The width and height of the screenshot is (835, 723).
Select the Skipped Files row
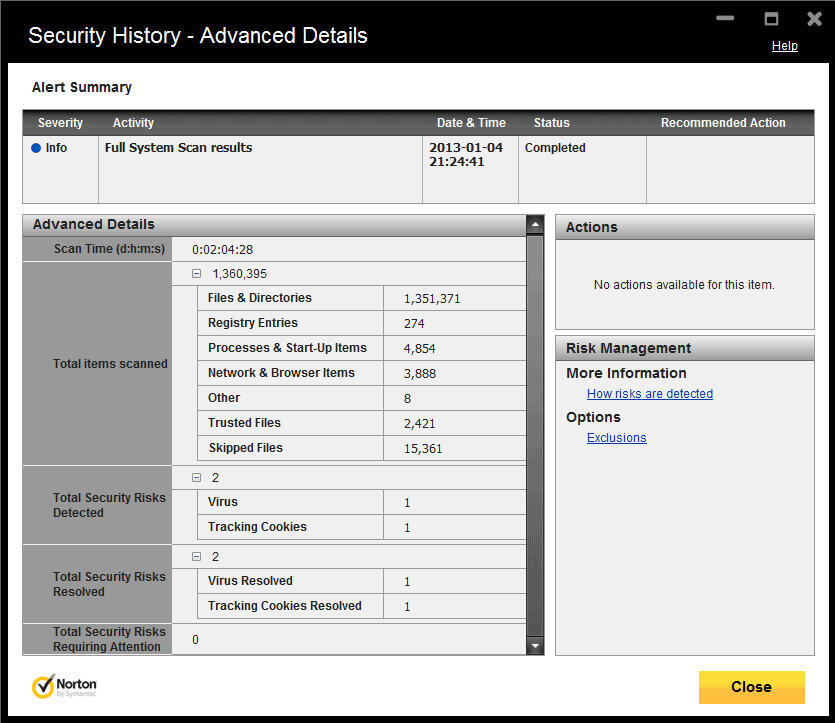pos(362,448)
